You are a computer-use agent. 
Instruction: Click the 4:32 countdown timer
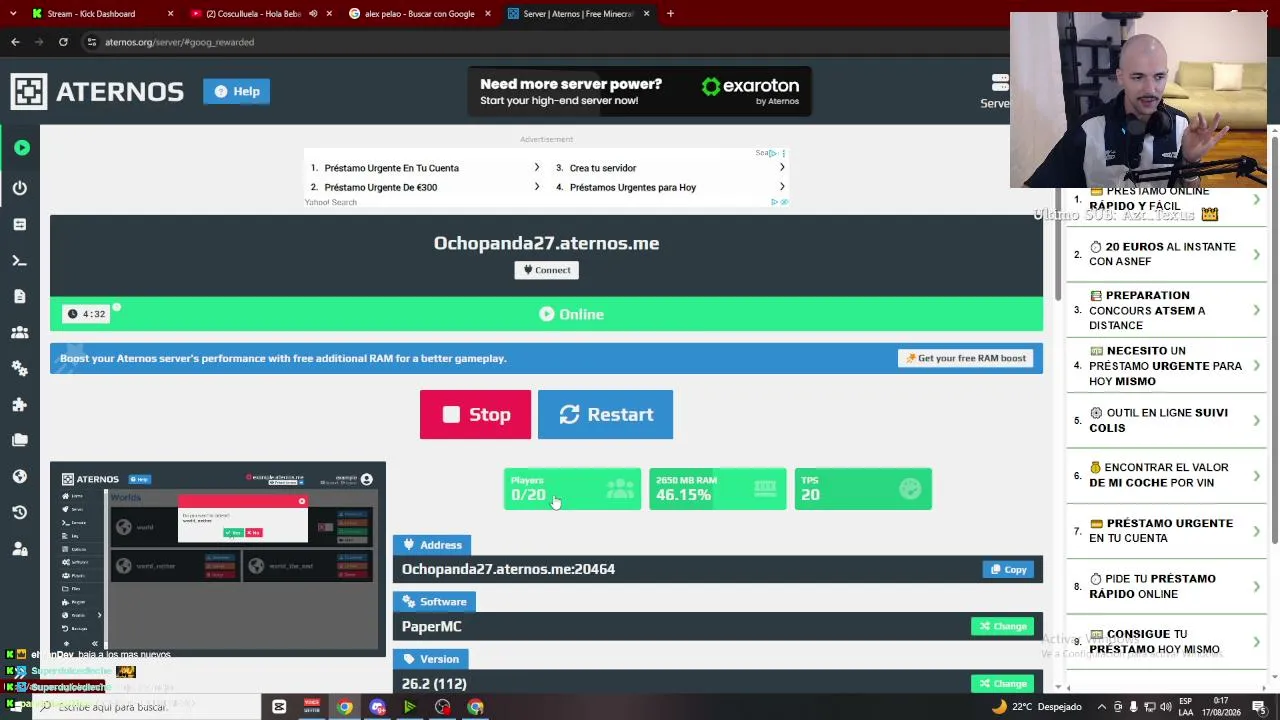pyautogui.click(x=87, y=314)
